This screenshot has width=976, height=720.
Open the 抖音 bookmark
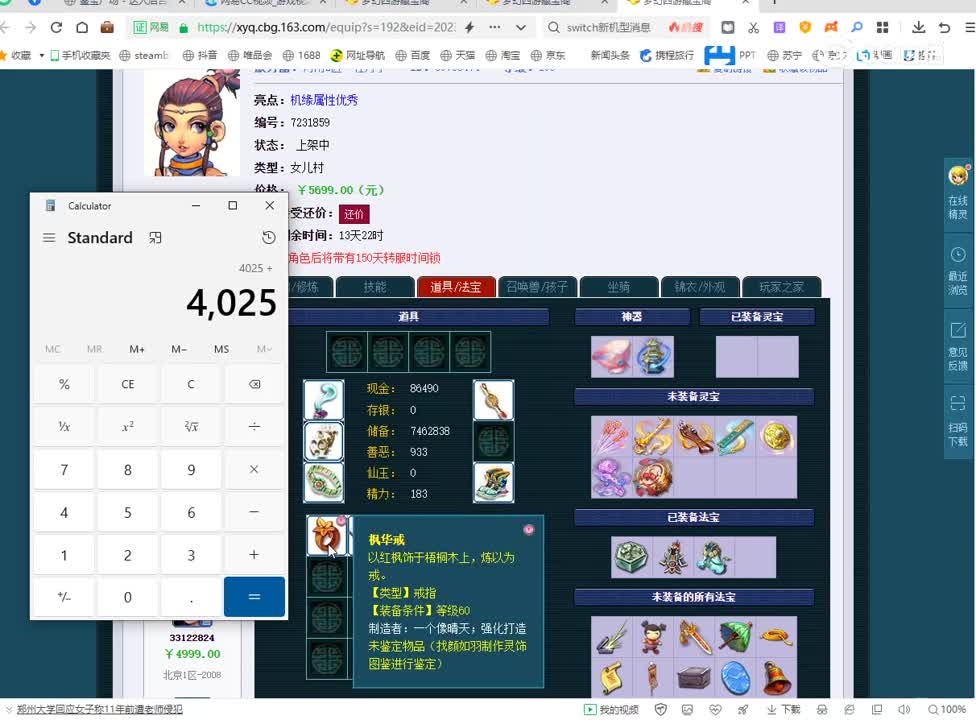tap(200, 55)
